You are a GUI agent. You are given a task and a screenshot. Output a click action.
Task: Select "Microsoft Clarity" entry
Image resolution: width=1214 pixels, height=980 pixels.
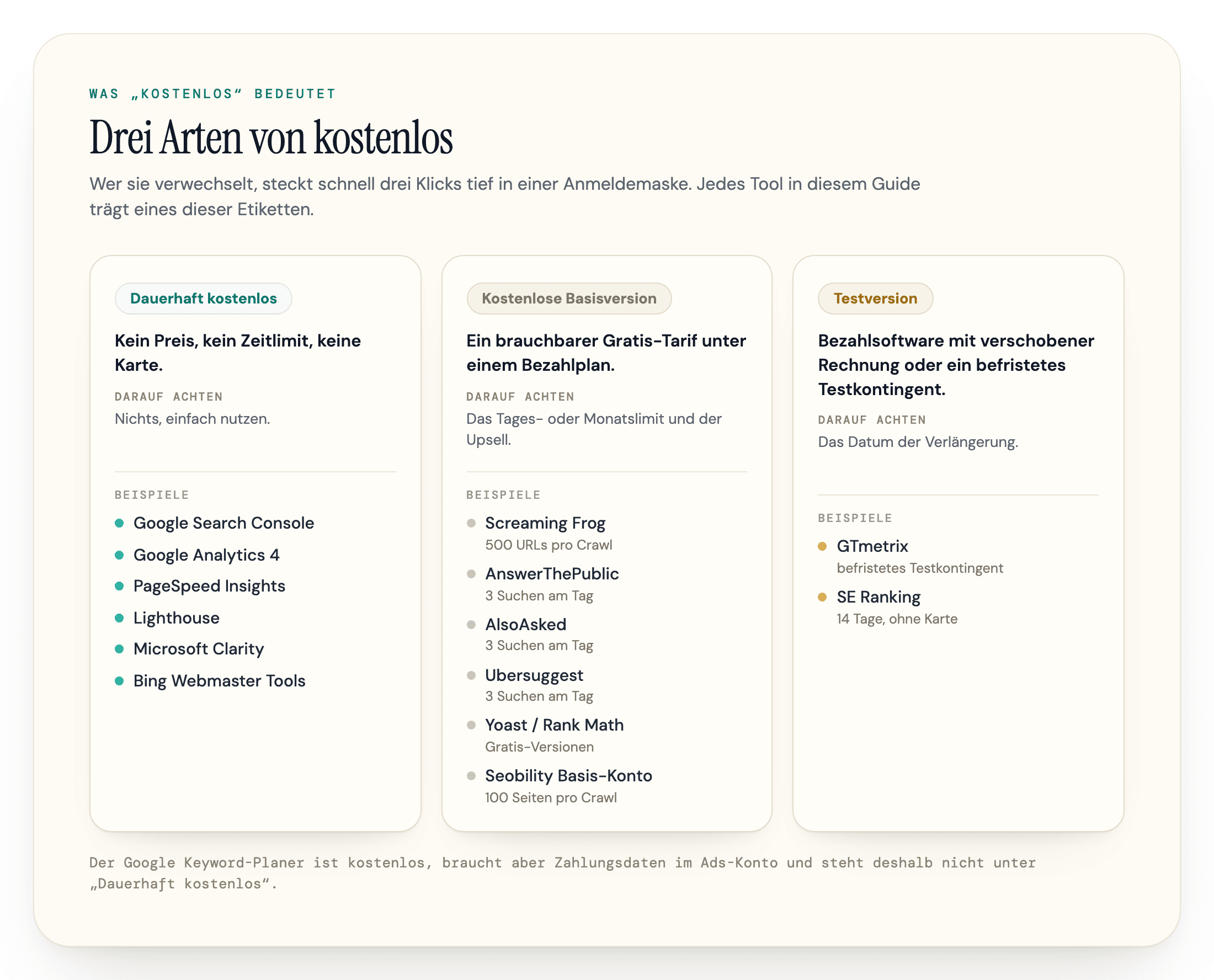pyautogui.click(x=198, y=648)
